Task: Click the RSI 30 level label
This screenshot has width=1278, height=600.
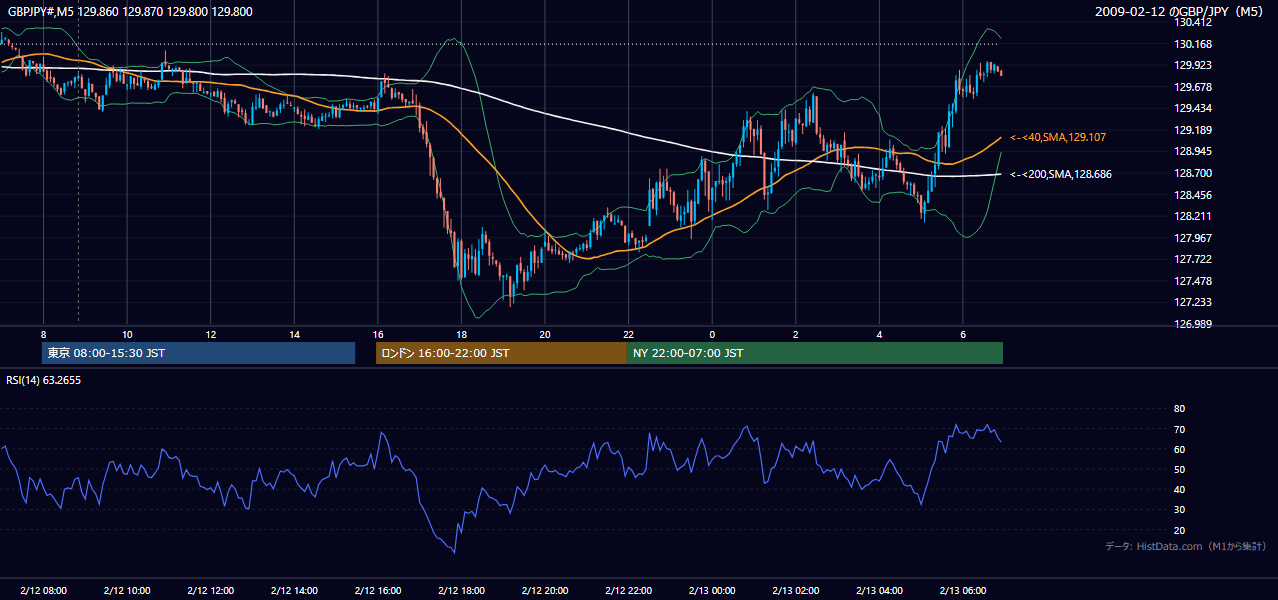Action: pos(1179,510)
